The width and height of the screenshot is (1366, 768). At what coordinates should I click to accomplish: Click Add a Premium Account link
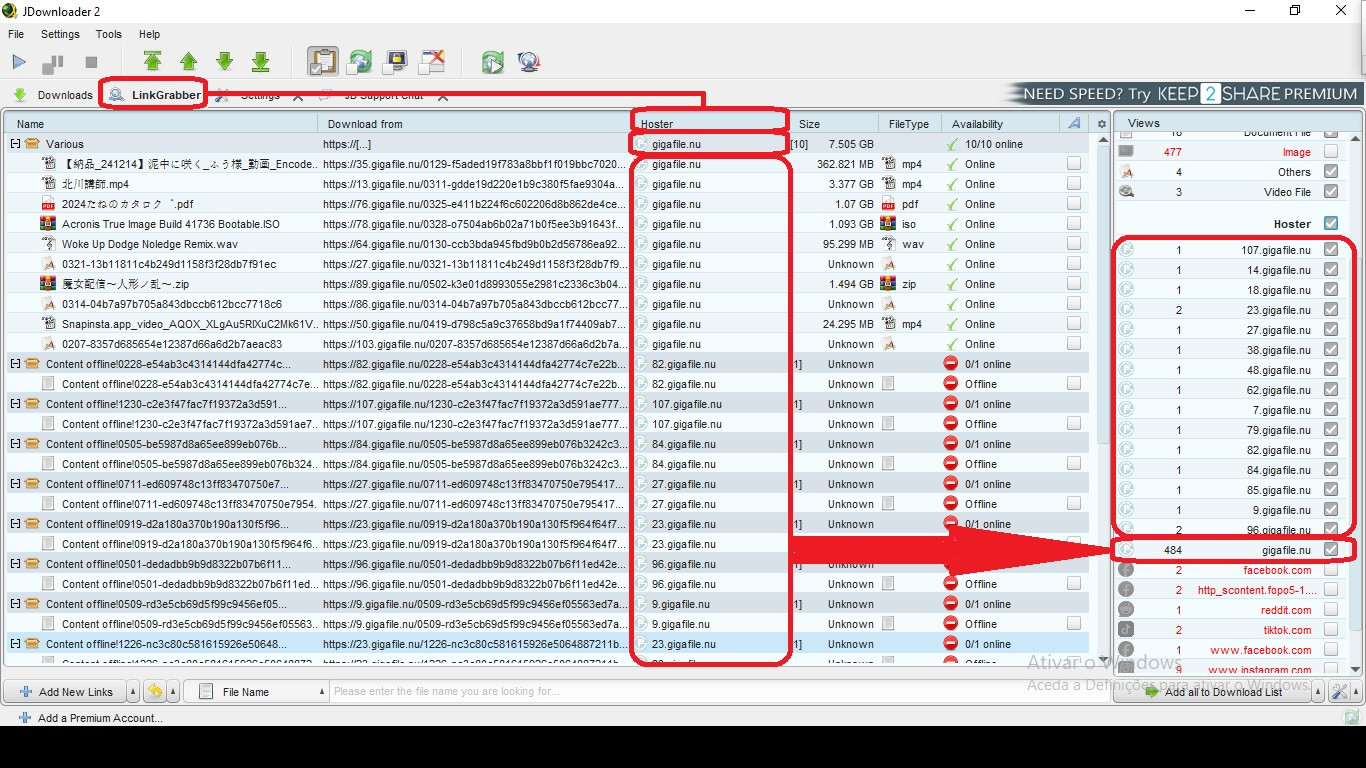[x=90, y=718]
